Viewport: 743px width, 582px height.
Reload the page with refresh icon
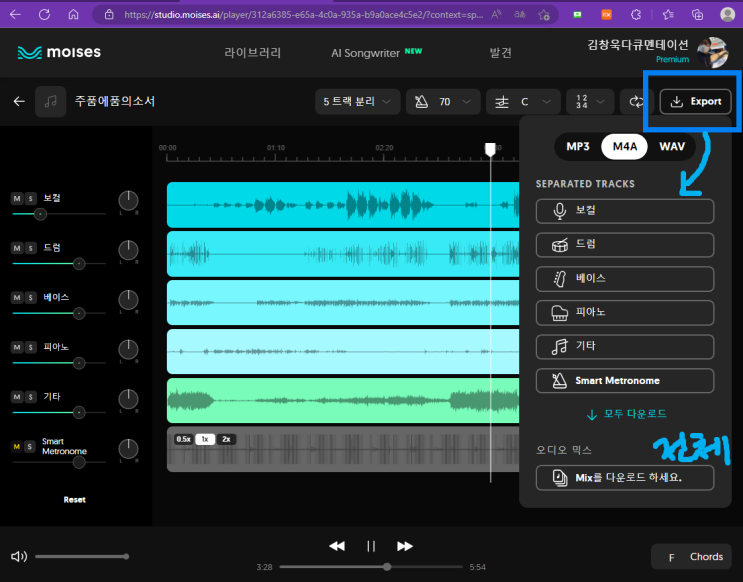(45, 15)
